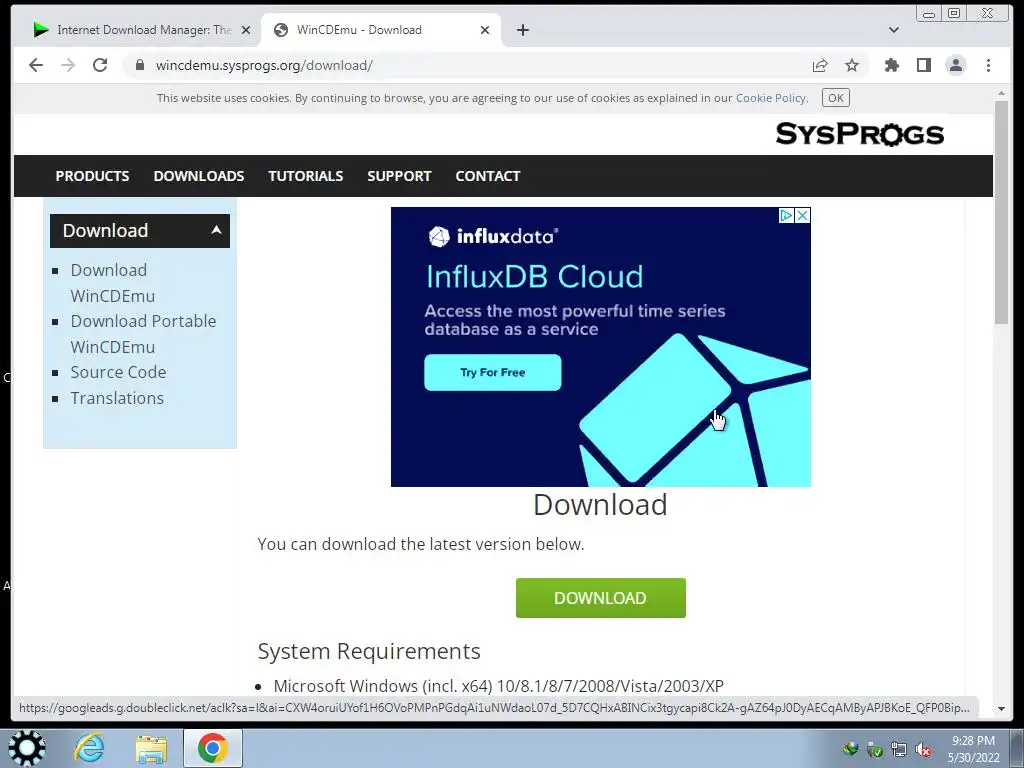Screen dimensions: 1024x768
Task: Click the AdChoices triangle icon
Action: pos(787,216)
